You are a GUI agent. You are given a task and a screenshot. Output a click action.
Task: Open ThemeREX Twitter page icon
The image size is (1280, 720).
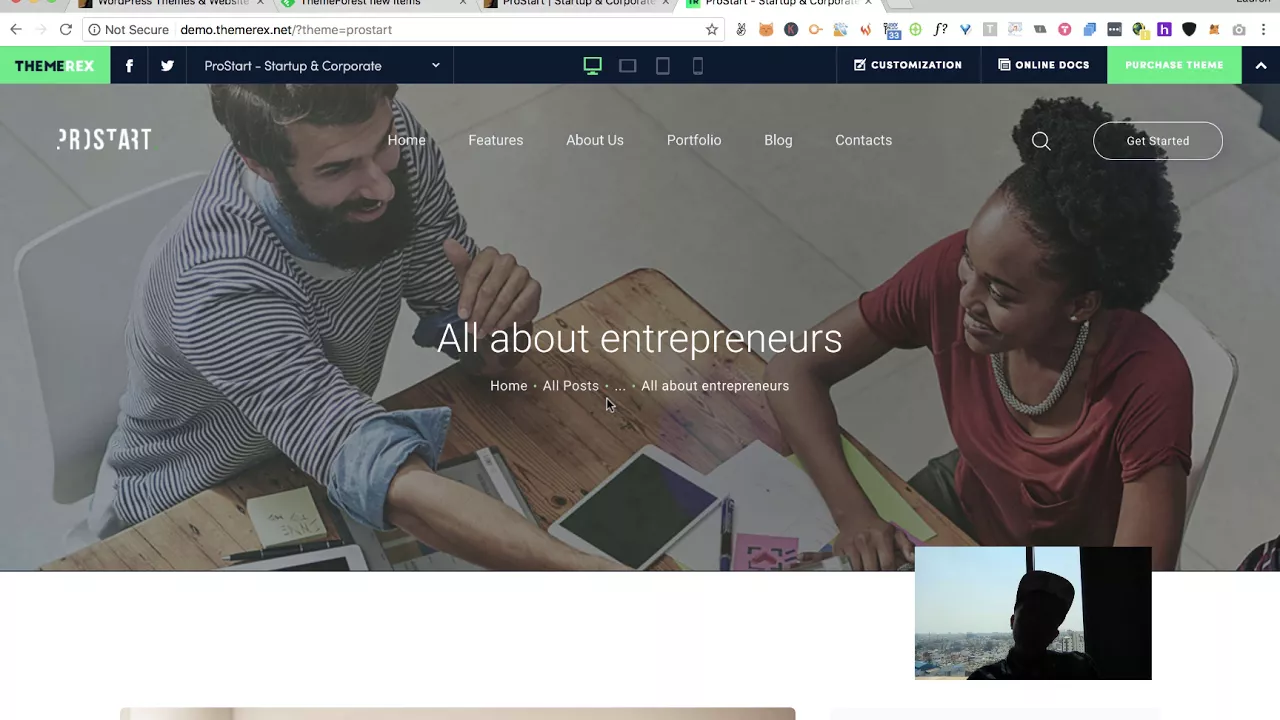(167, 66)
